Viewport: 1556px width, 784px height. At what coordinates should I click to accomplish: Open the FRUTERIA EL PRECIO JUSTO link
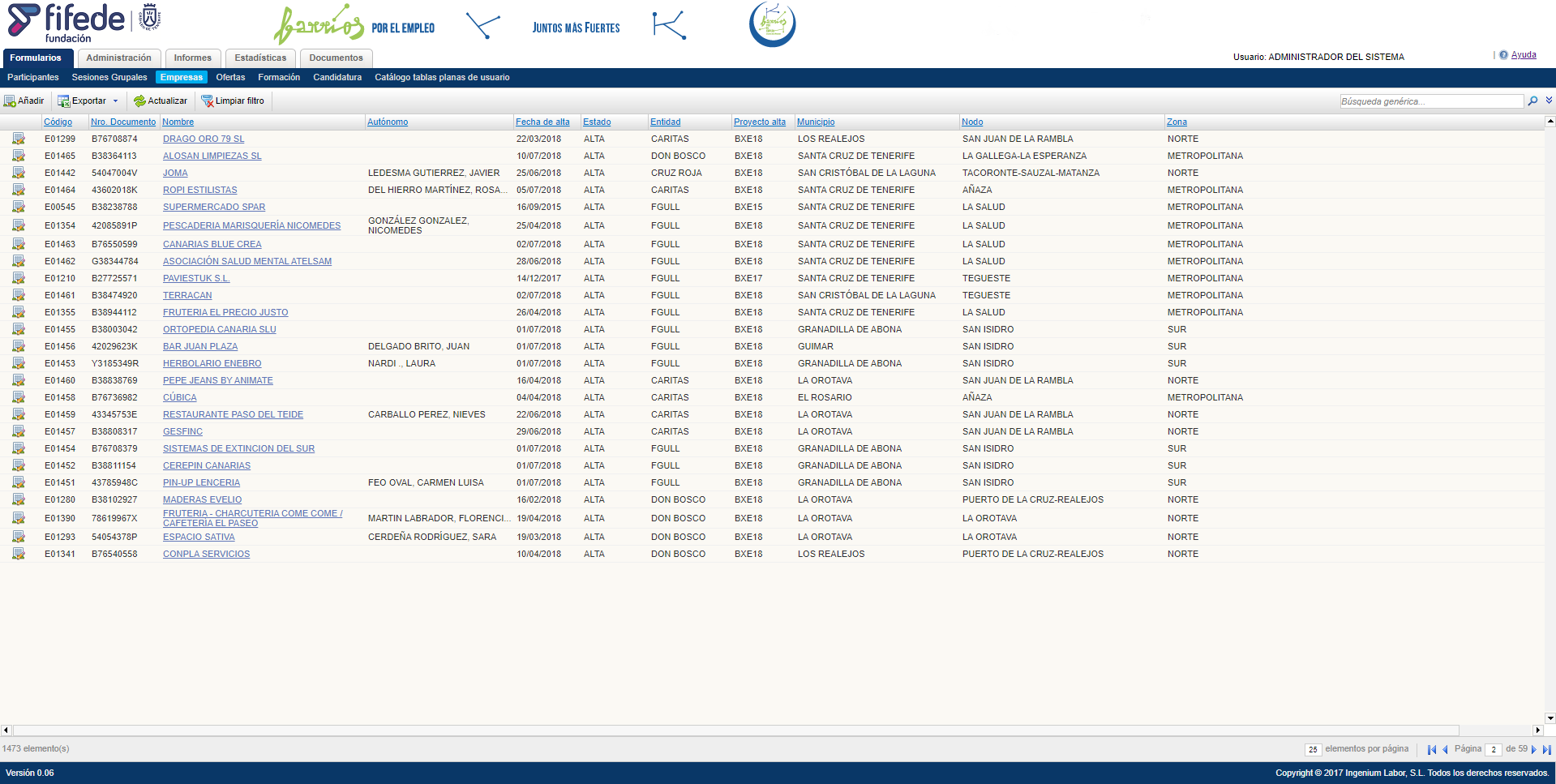click(x=225, y=312)
